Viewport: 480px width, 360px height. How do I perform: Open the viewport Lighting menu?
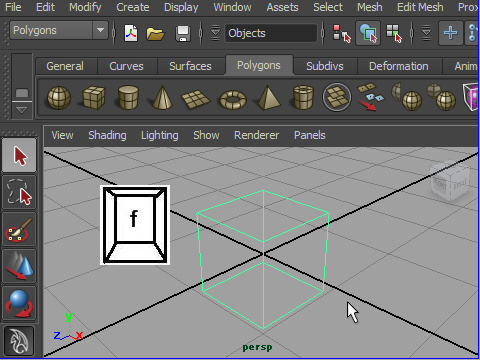point(160,135)
